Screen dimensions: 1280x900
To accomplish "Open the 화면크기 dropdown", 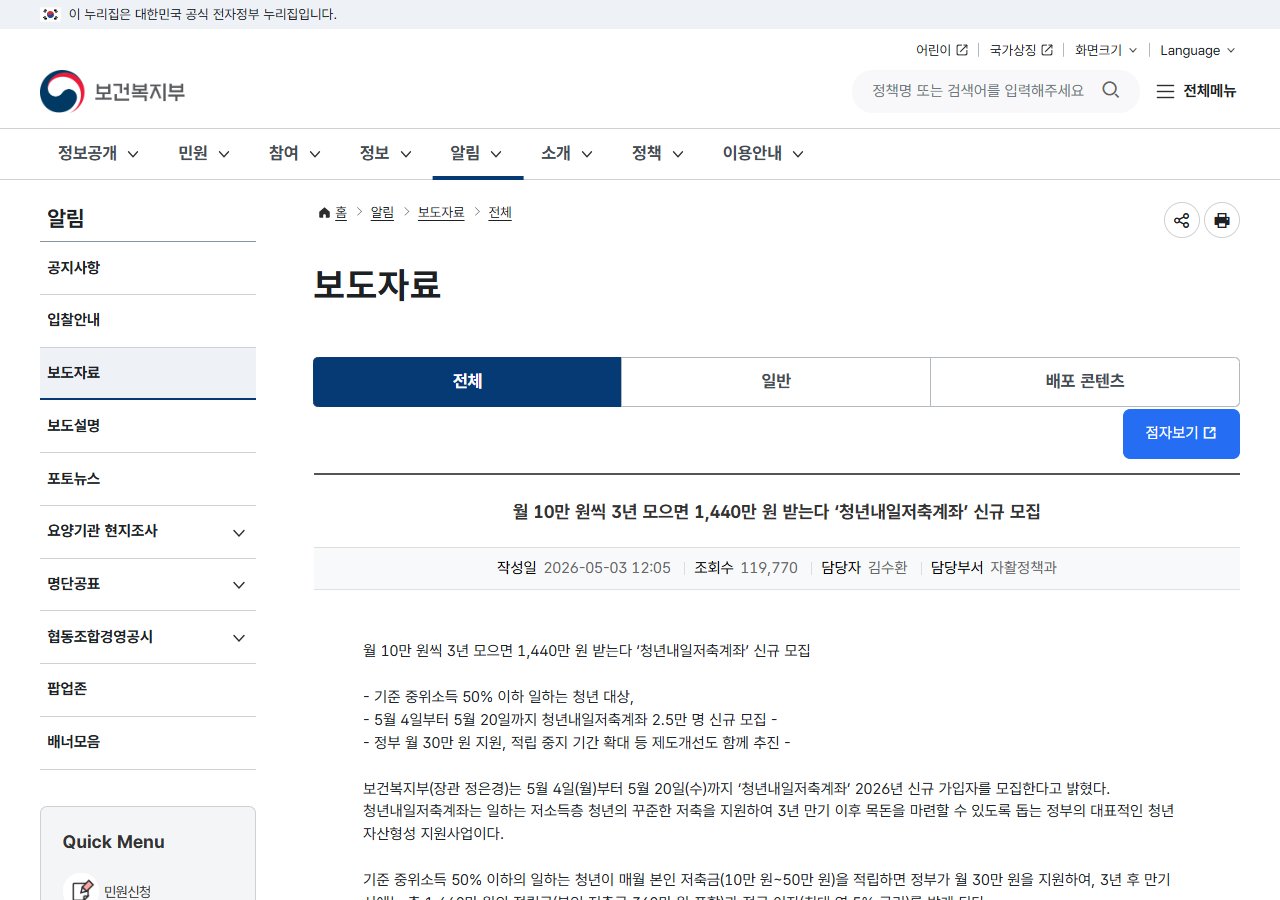I will [x=1105, y=50].
